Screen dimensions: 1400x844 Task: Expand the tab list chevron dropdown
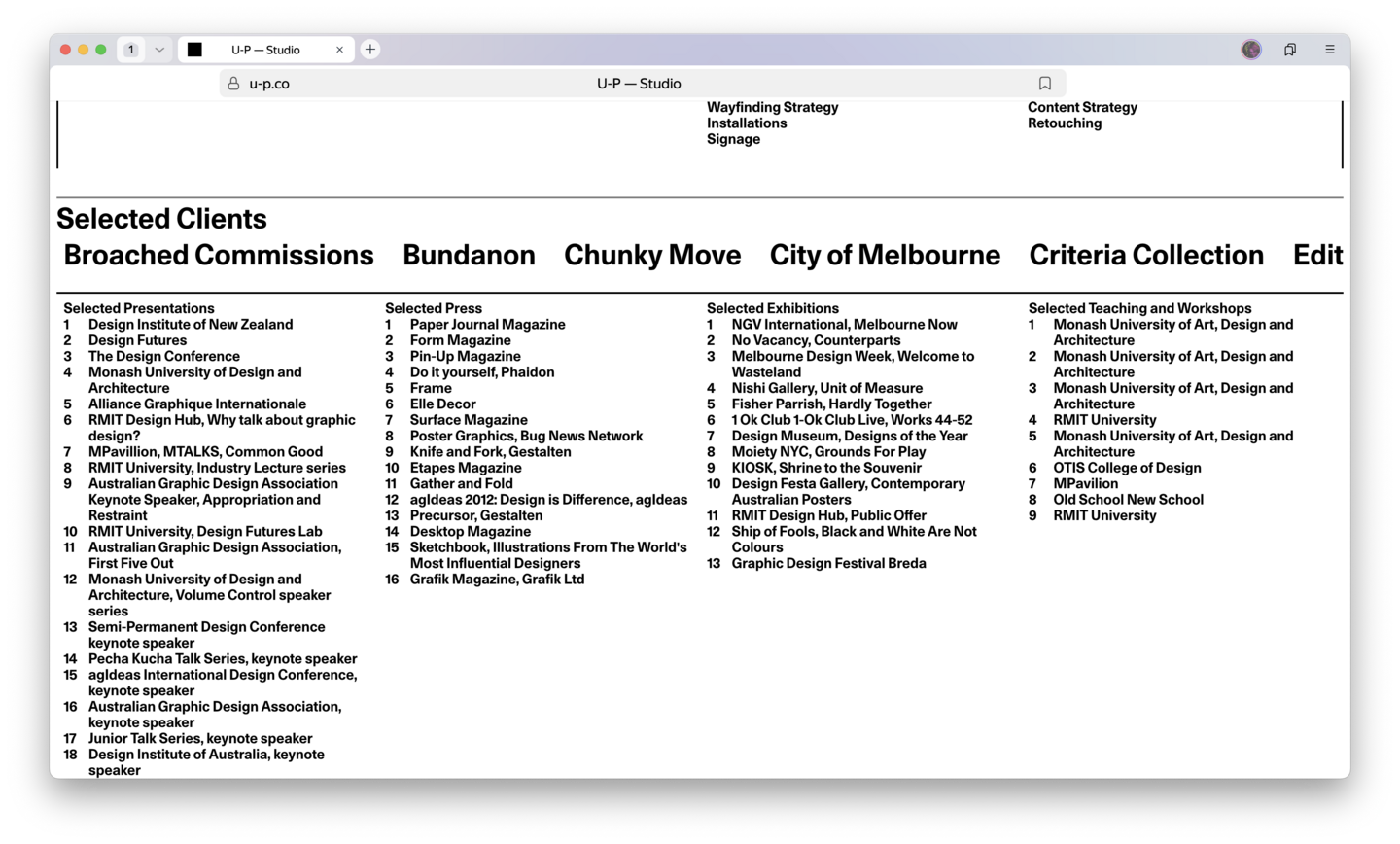pyautogui.click(x=159, y=50)
